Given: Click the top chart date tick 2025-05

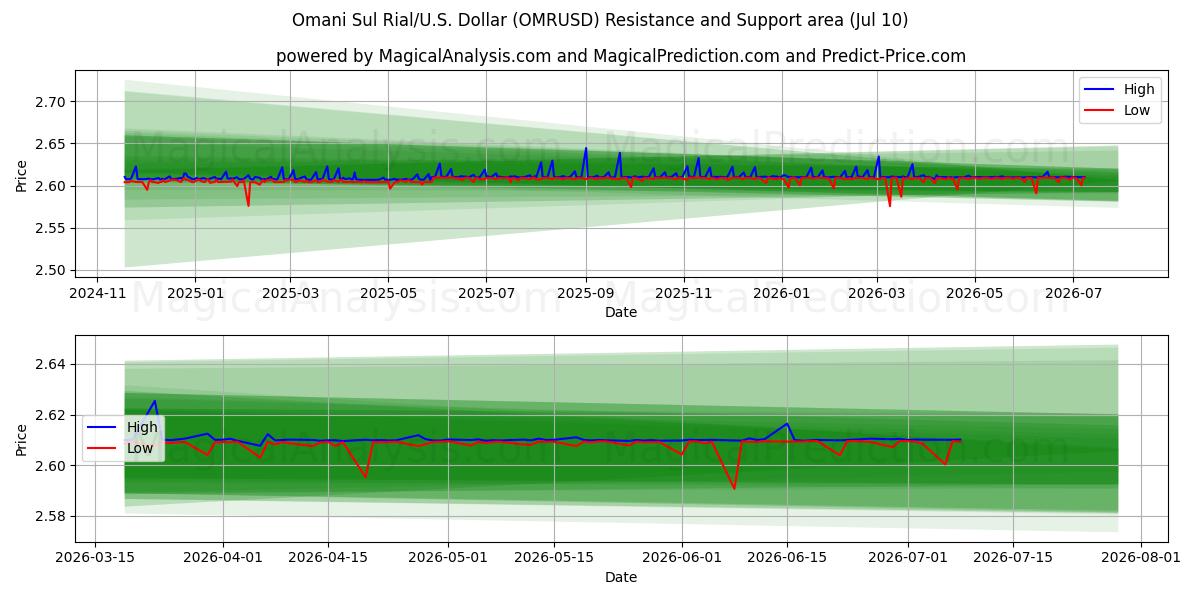Looking at the screenshot, I should pos(388,294).
